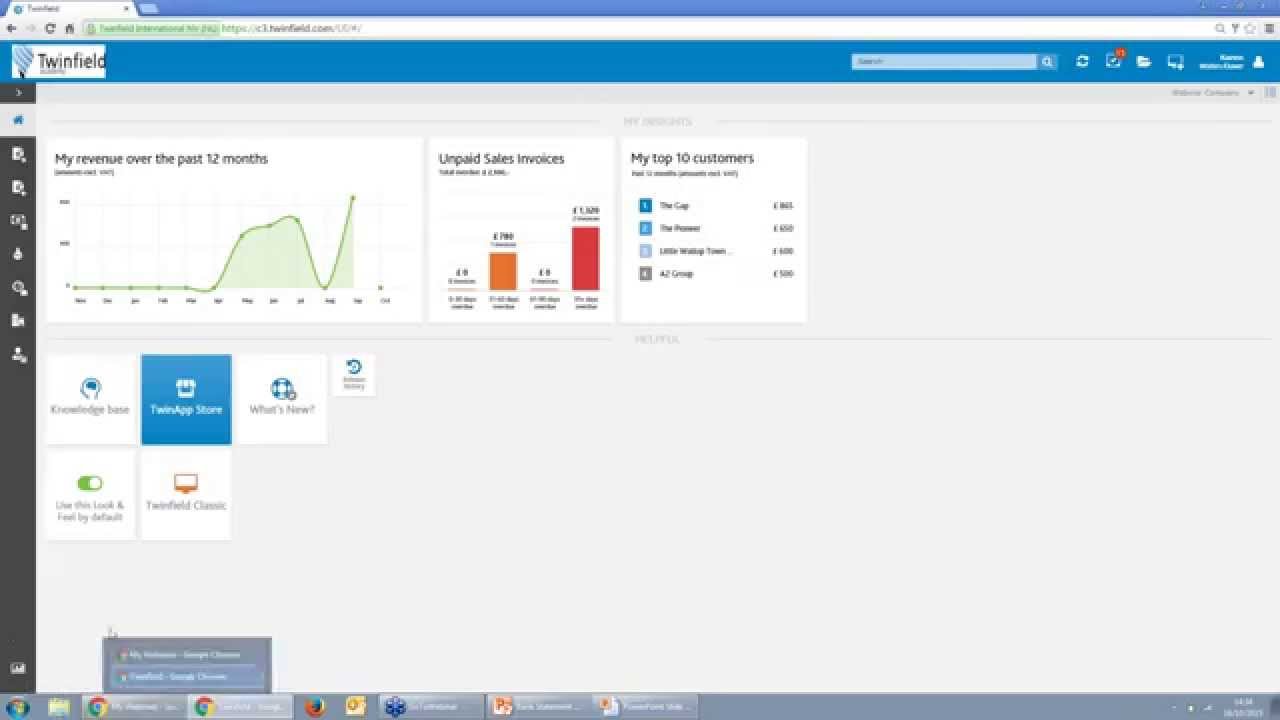This screenshot has height=720, width=1280.
Task: Open the Windows Start button
Action: (x=17, y=707)
